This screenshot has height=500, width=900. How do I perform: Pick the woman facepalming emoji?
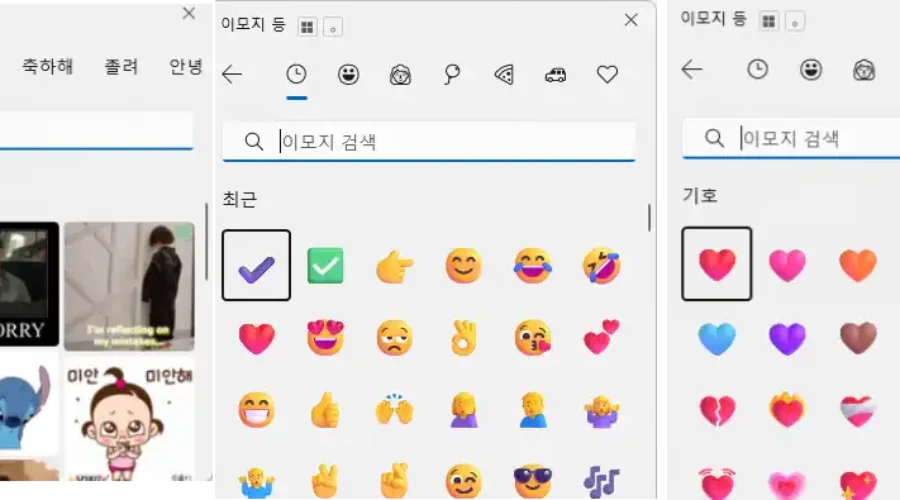[463, 410]
